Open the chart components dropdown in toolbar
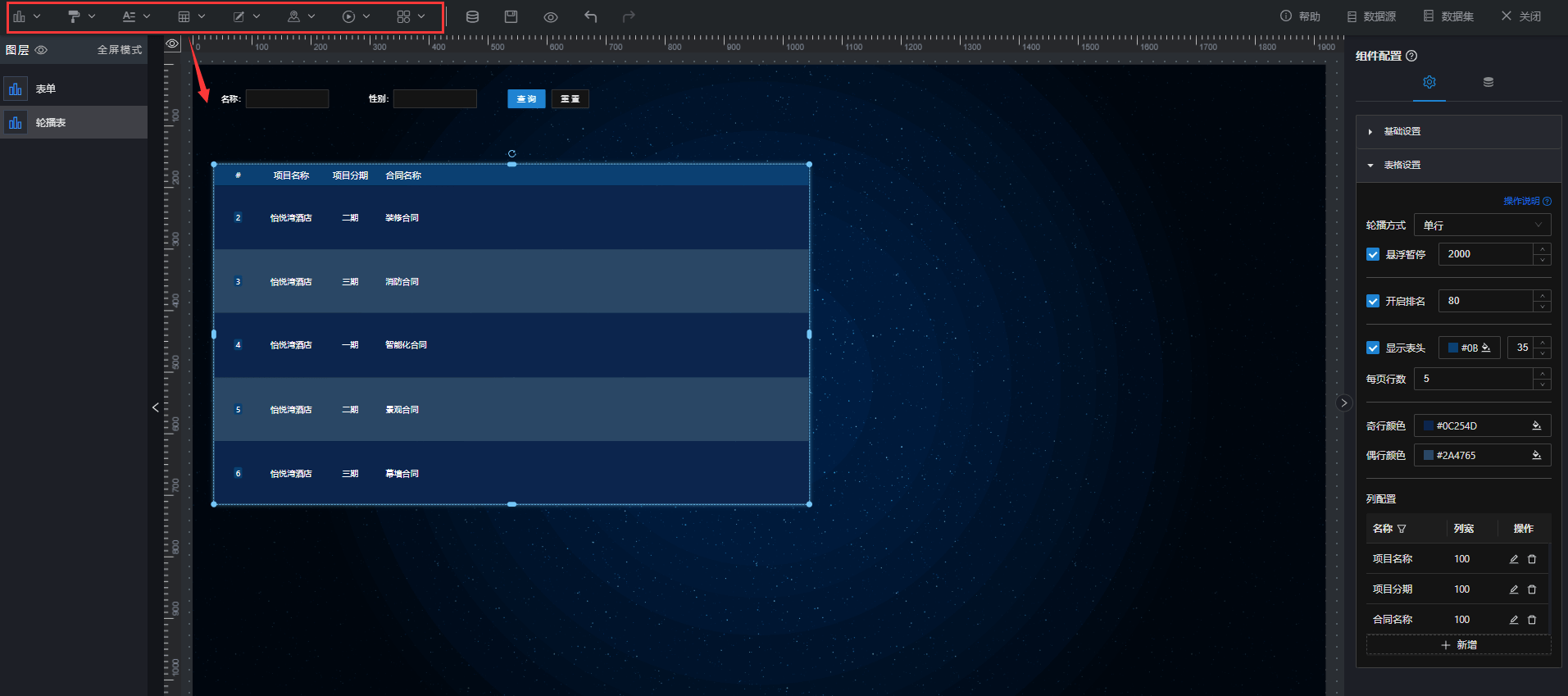 (26, 16)
